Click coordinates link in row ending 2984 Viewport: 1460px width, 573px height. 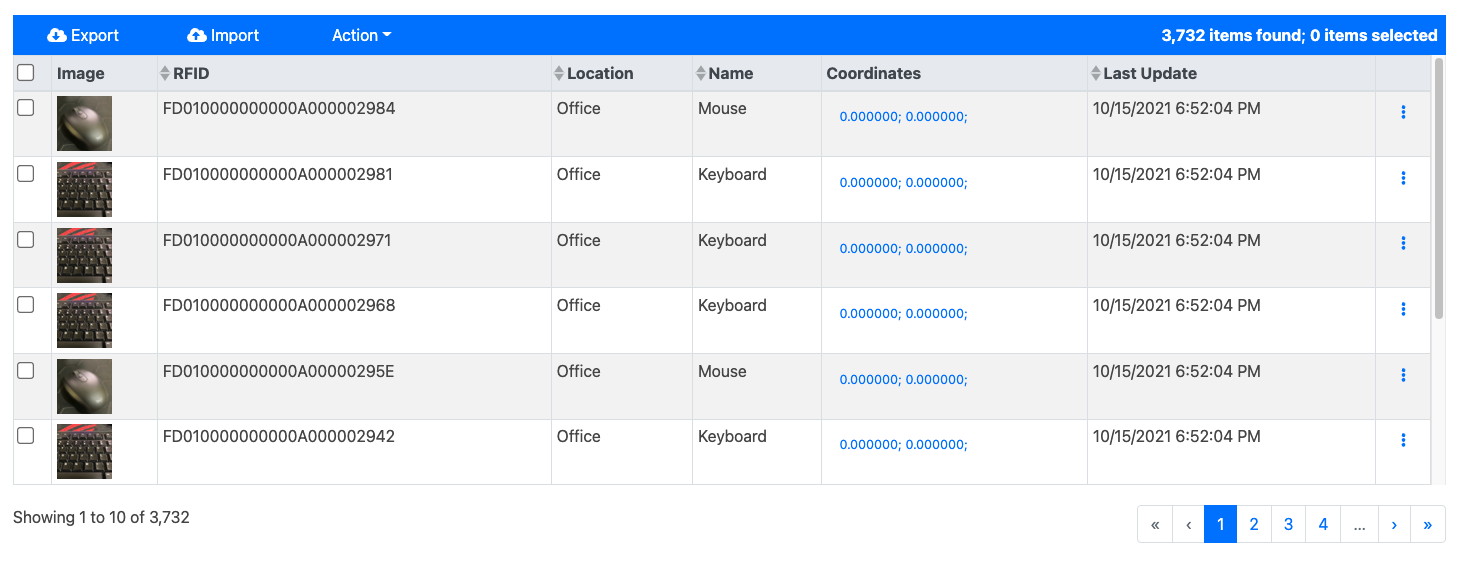[x=903, y=117]
